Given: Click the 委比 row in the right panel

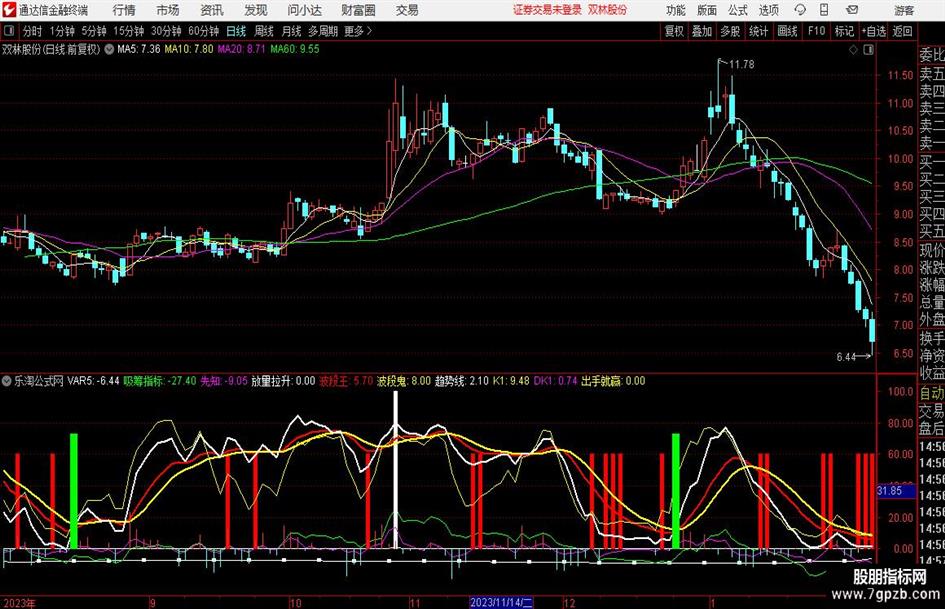Looking at the screenshot, I should point(932,55).
